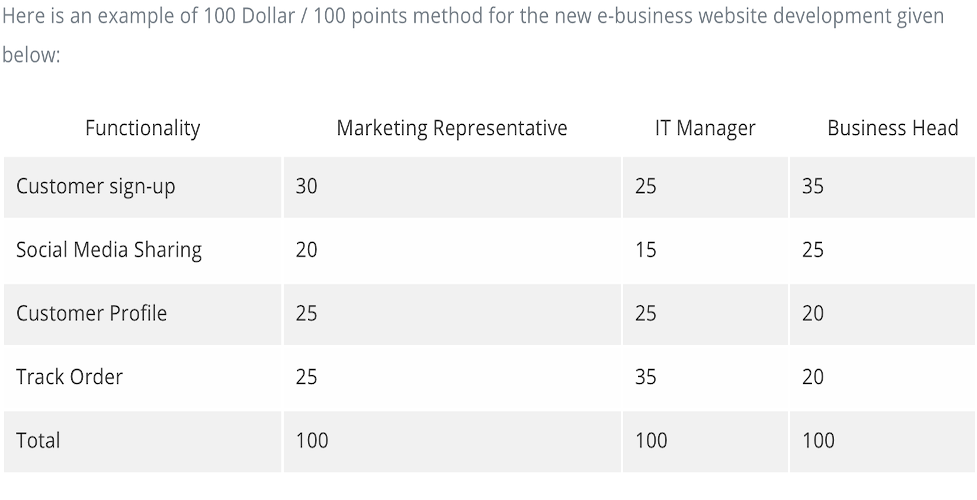This screenshot has width=977, height=500.
Task: Select the Marketing Representative column header
Action: click(452, 128)
